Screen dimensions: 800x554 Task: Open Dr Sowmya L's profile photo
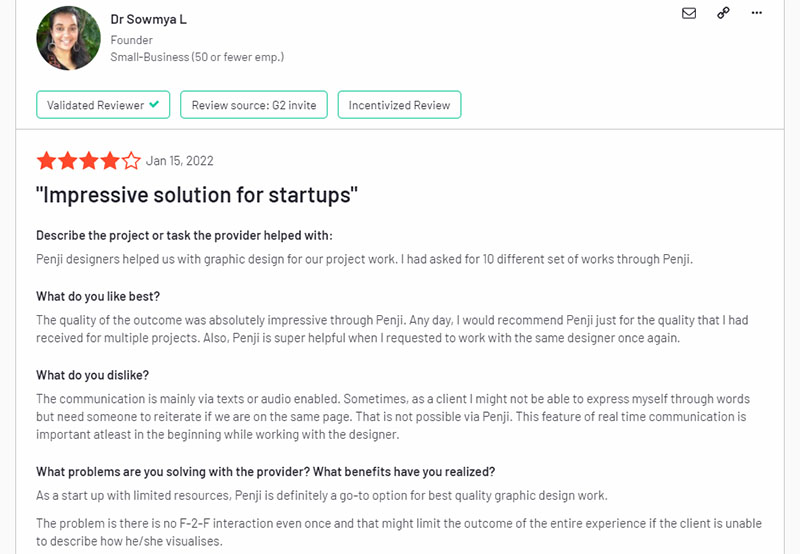[x=68, y=38]
